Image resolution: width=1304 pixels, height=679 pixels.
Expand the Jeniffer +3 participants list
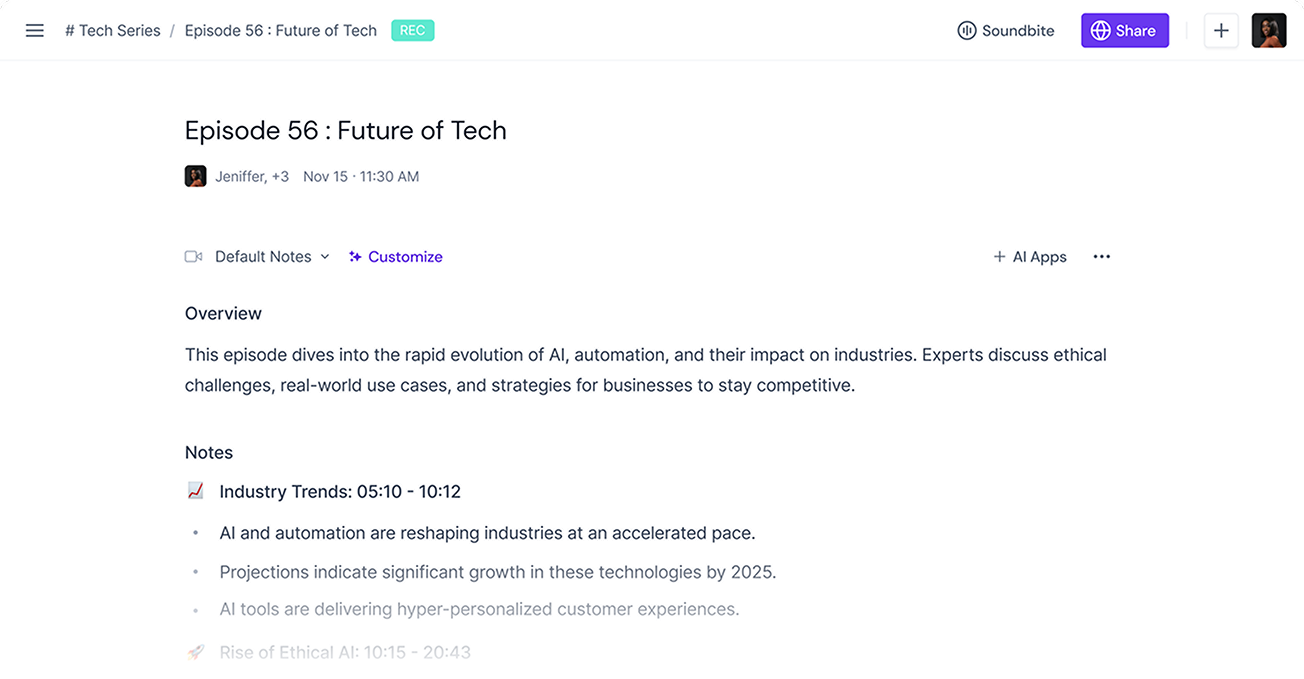[x=251, y=176]
